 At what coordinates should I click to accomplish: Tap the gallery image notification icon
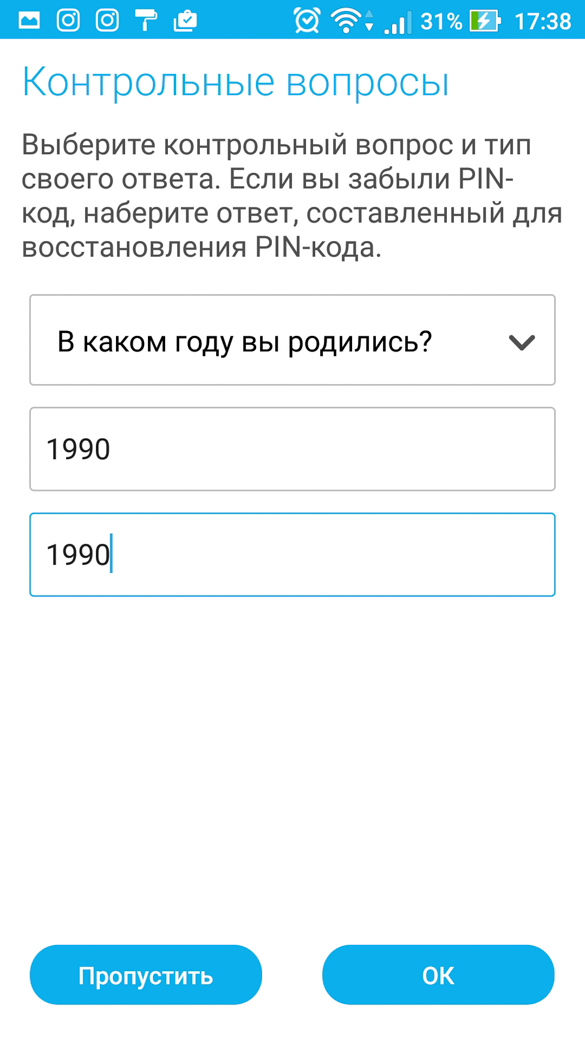29,21
